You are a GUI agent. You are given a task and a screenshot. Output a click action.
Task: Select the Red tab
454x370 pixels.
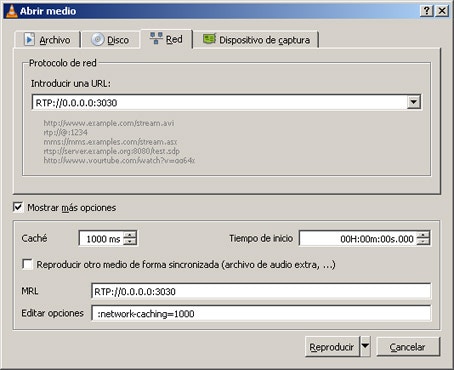pos(166,39)
